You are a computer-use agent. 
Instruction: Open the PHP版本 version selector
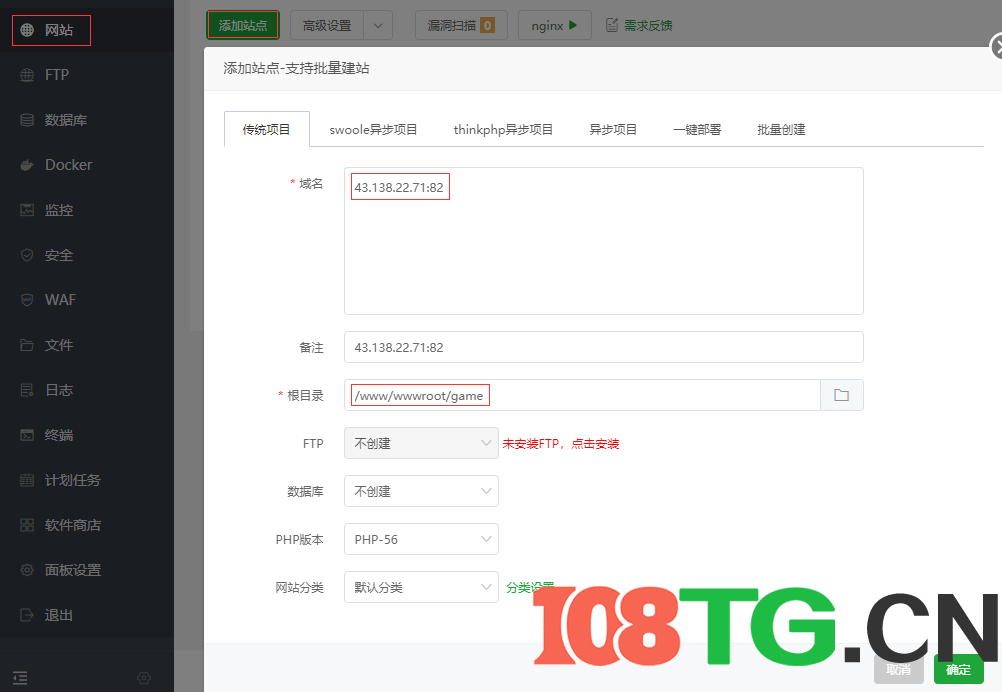click(x=421, y=539)
